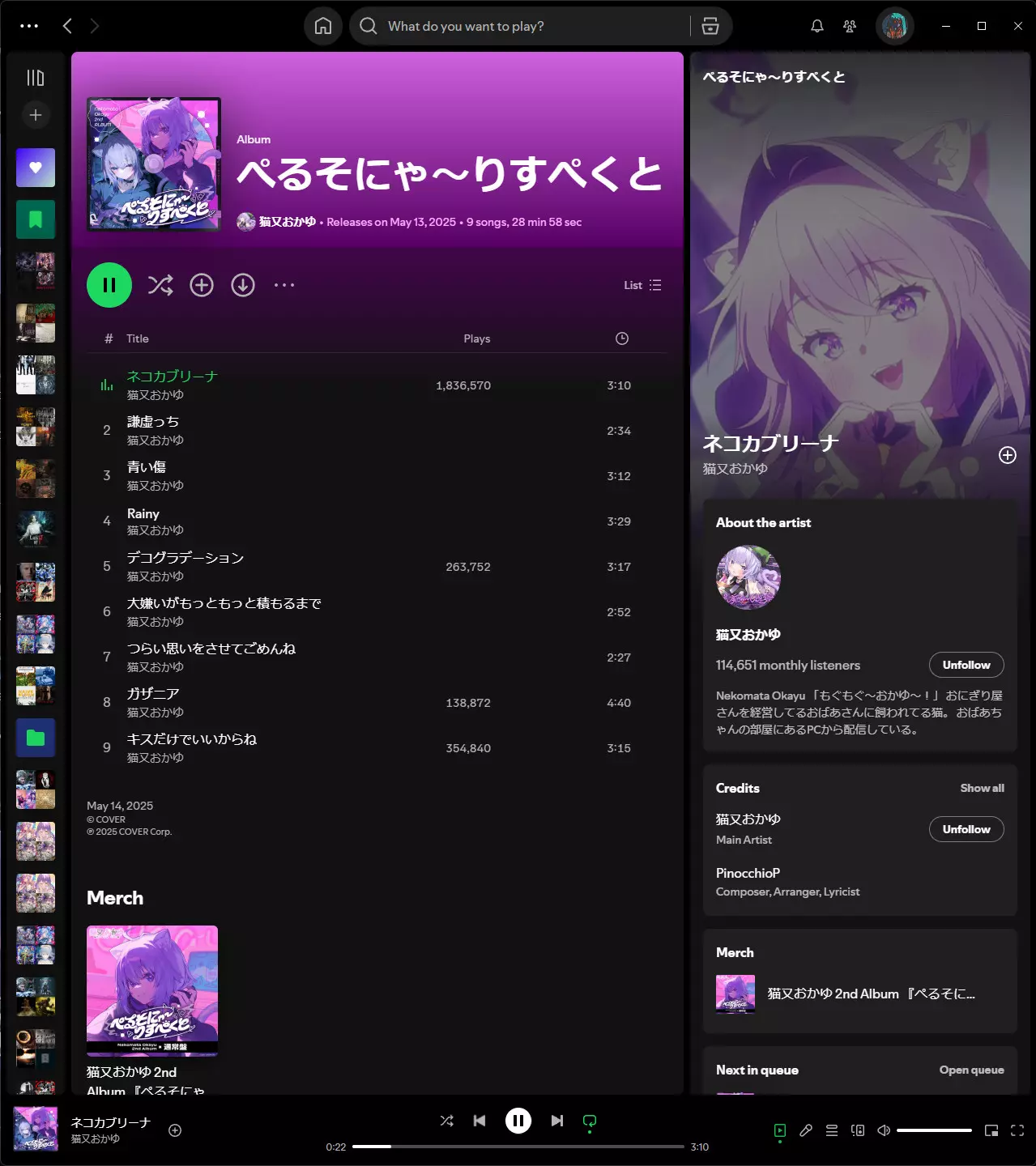This screenshot has height=1166, width=1036.
Task: Expand Your Library sidebar icon
Action: [36, 78]
